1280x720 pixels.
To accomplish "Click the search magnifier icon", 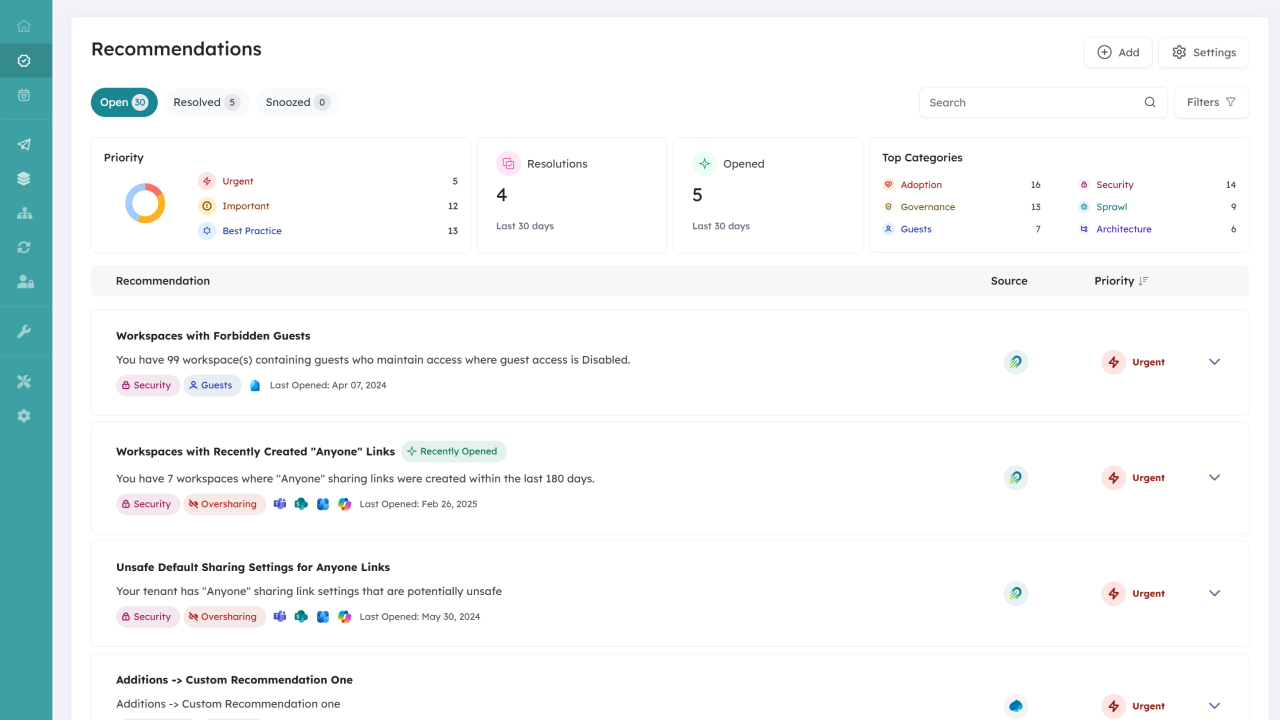I will (x=1150, y=102).
